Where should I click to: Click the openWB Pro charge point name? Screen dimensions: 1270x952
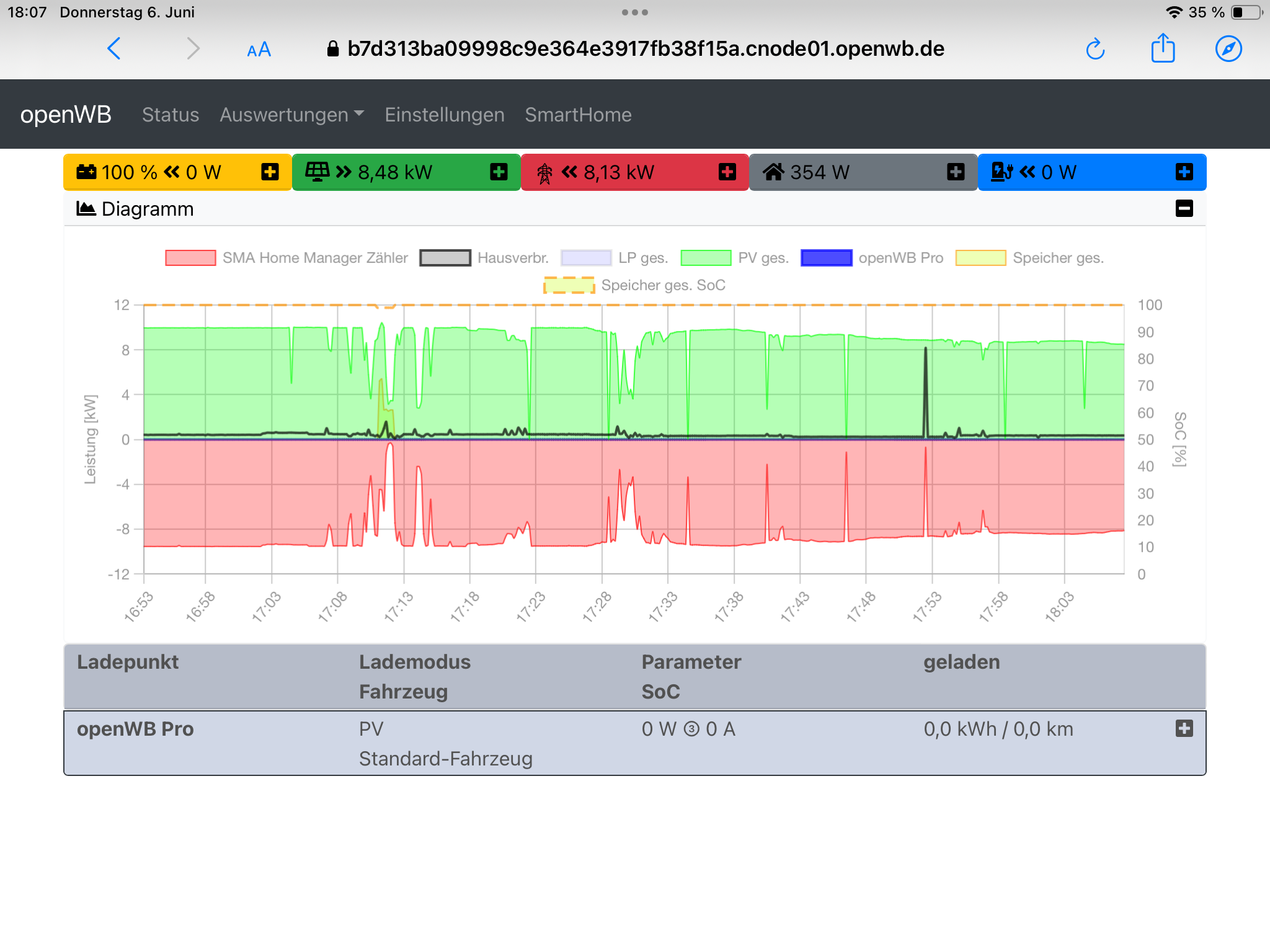click(135, 729)
